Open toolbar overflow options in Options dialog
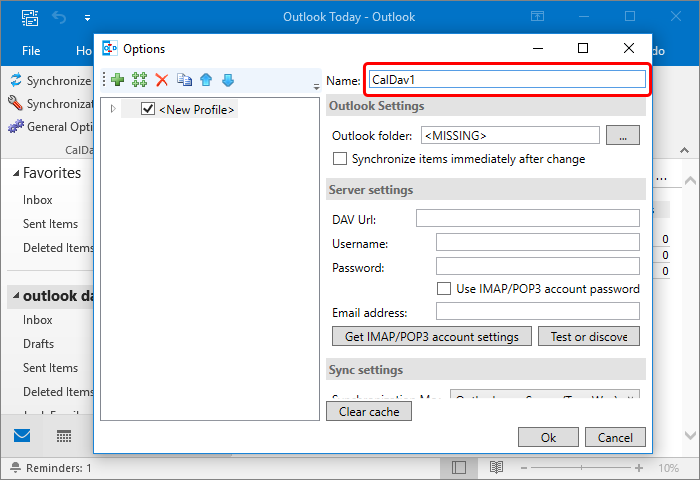This screenshot has width=700, height=480. pyautogui.click(x=316, y=86)
